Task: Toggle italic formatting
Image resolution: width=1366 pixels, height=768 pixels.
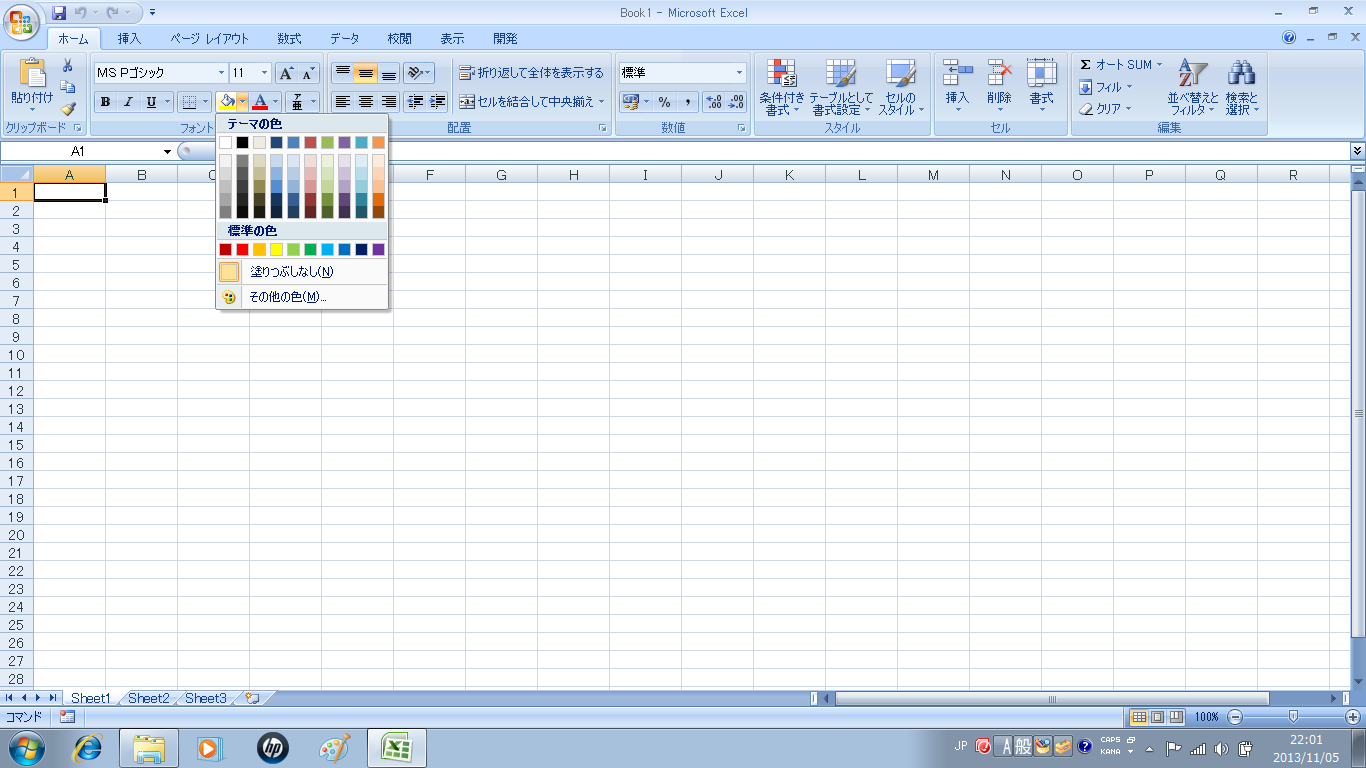Action: click(128, 102)
